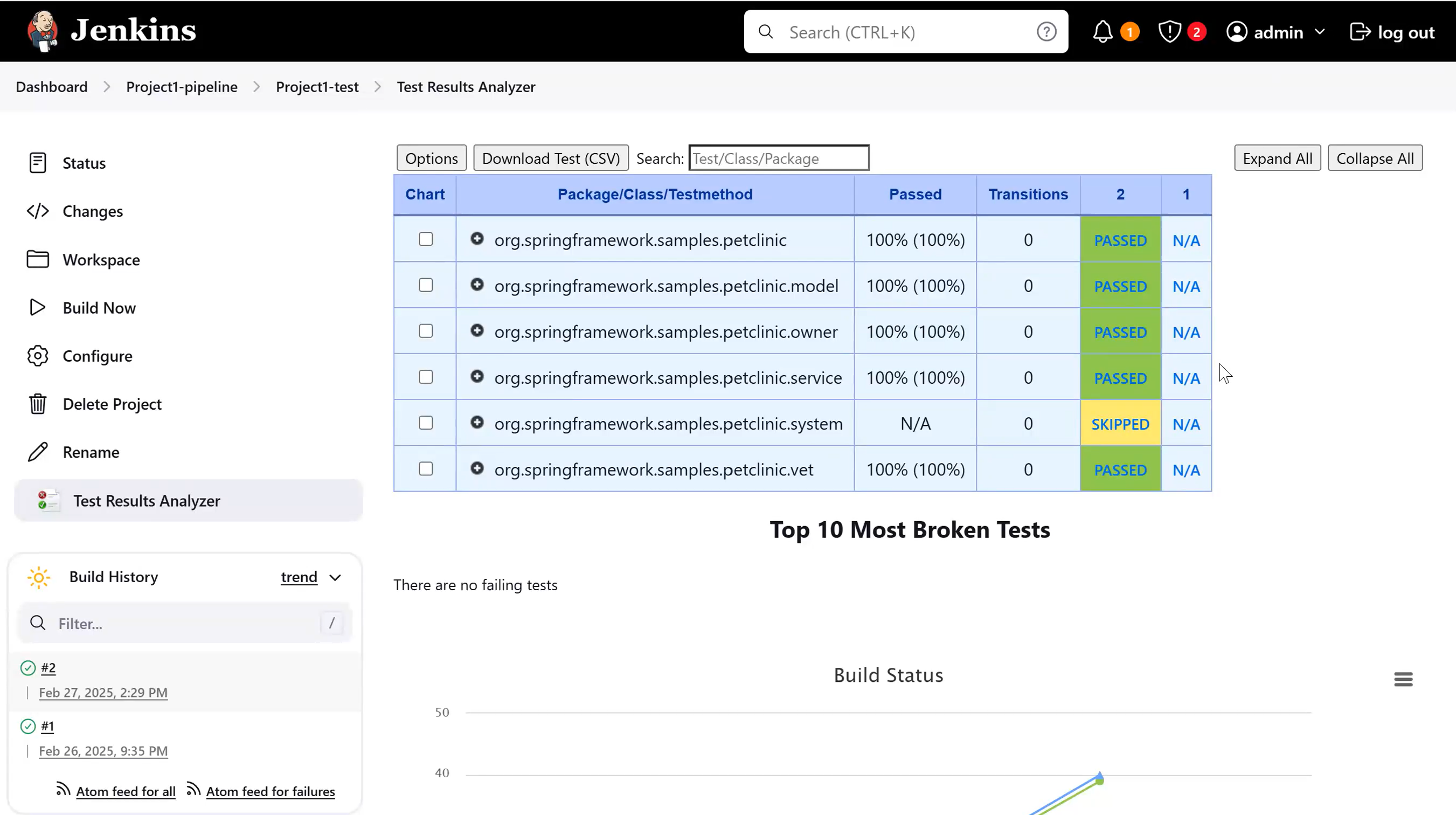Check the petclinic.model chart checkbox
1456x815 pixels.
[x=426, y=286]
